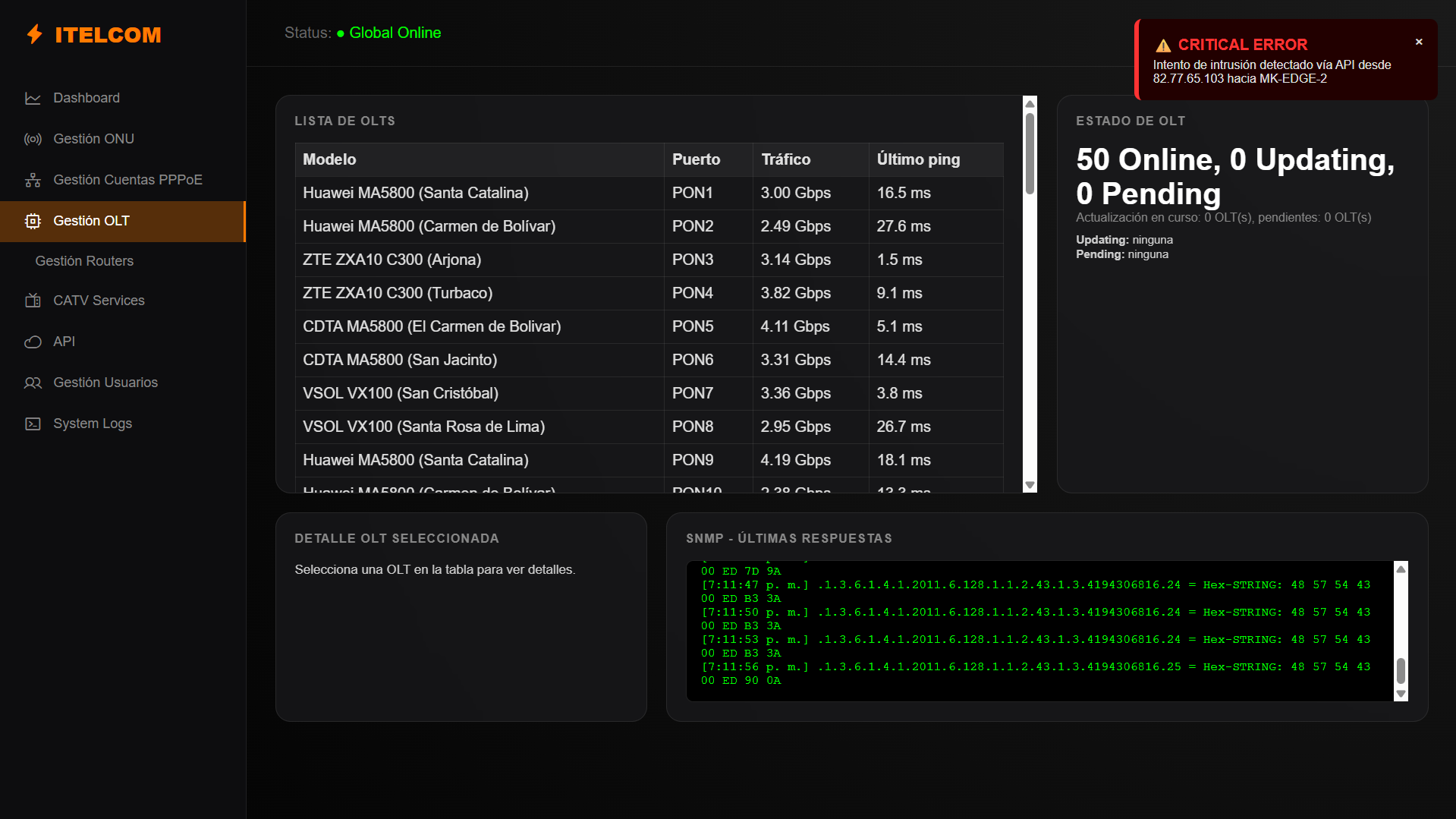Select CDTA MA5800 (El Carmen de Bolivar) row
1456x819 pixels.
tap(649, 326)
